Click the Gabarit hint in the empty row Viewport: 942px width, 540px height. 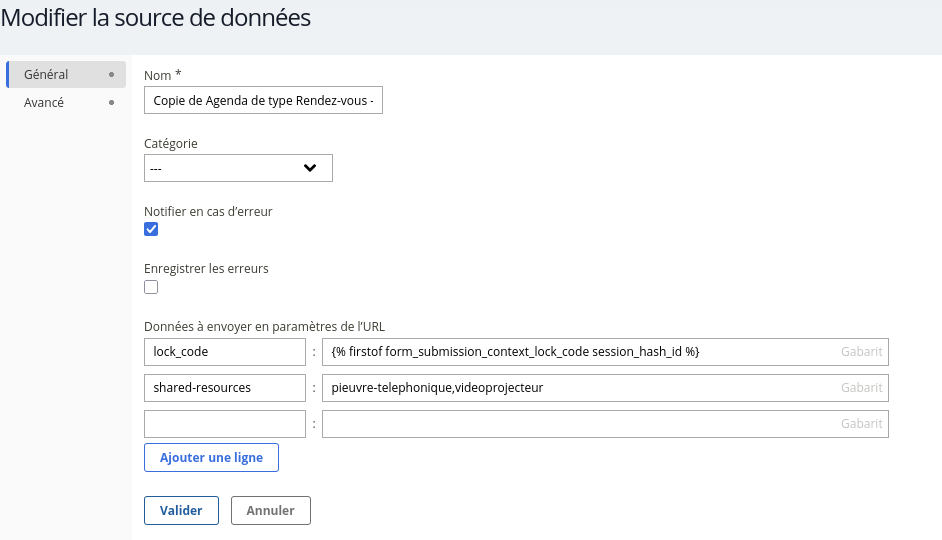[861, 424]
